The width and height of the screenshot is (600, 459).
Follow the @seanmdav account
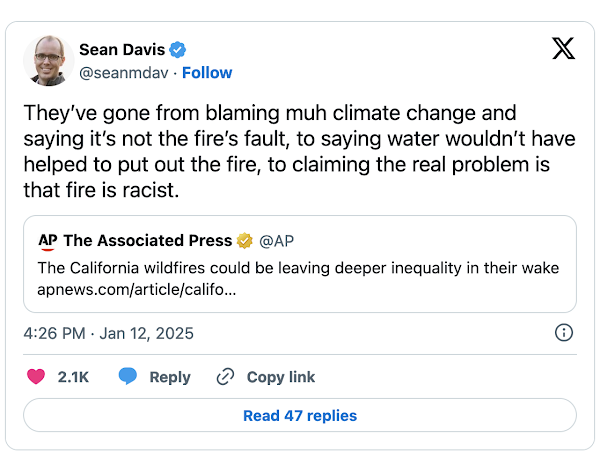pyautogui.click(x=207, y=72)
